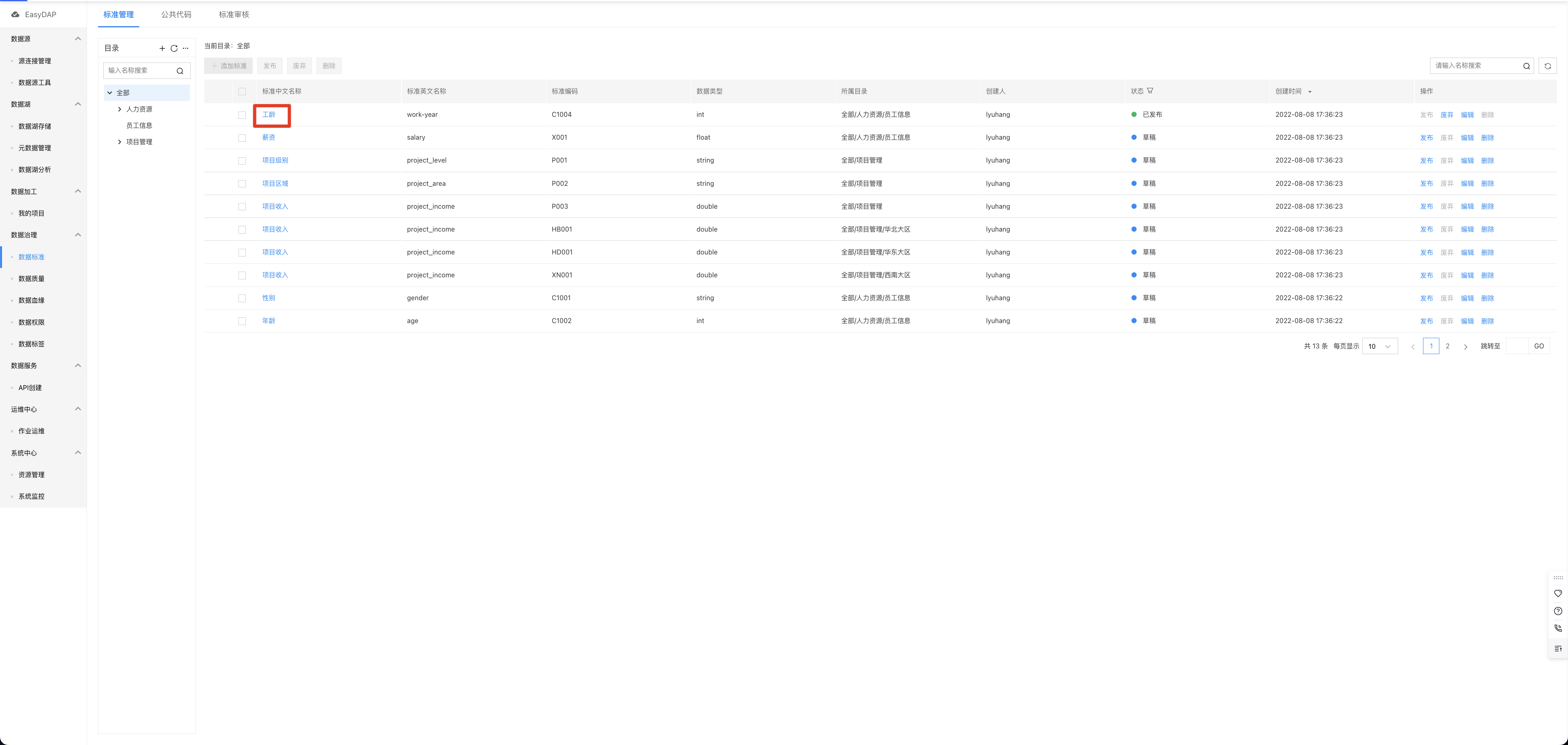1568x745 pixels.
Task: Sort by creation time arrow
Action: point(1310,92)
